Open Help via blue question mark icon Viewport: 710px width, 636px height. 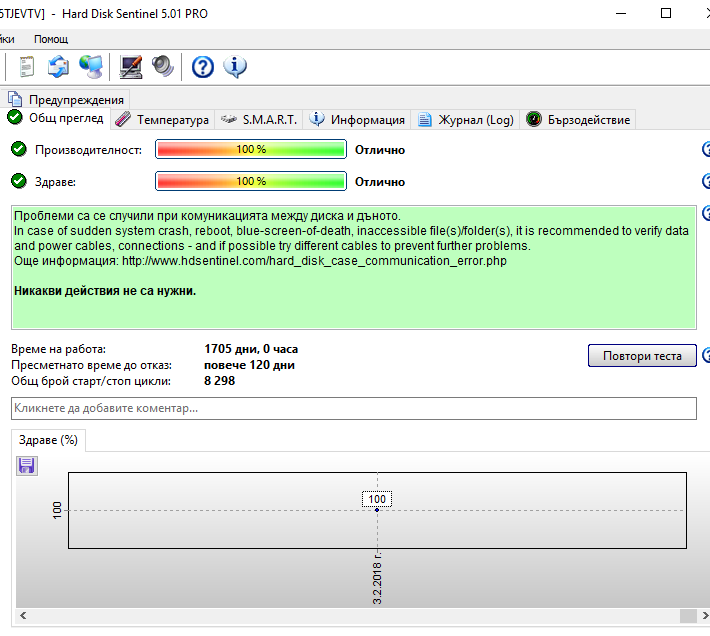pos(202,67)
